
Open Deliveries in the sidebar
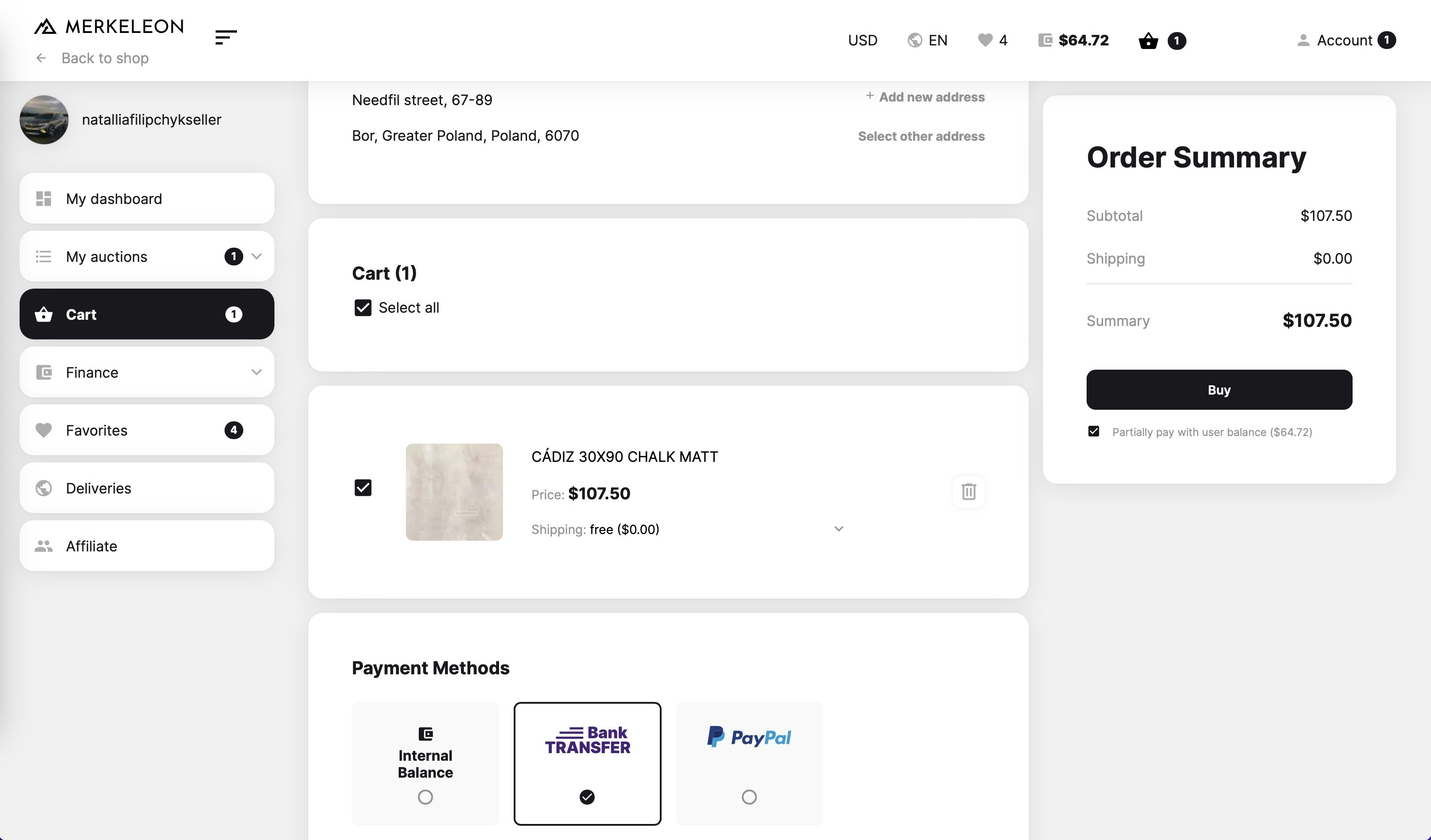147,488
